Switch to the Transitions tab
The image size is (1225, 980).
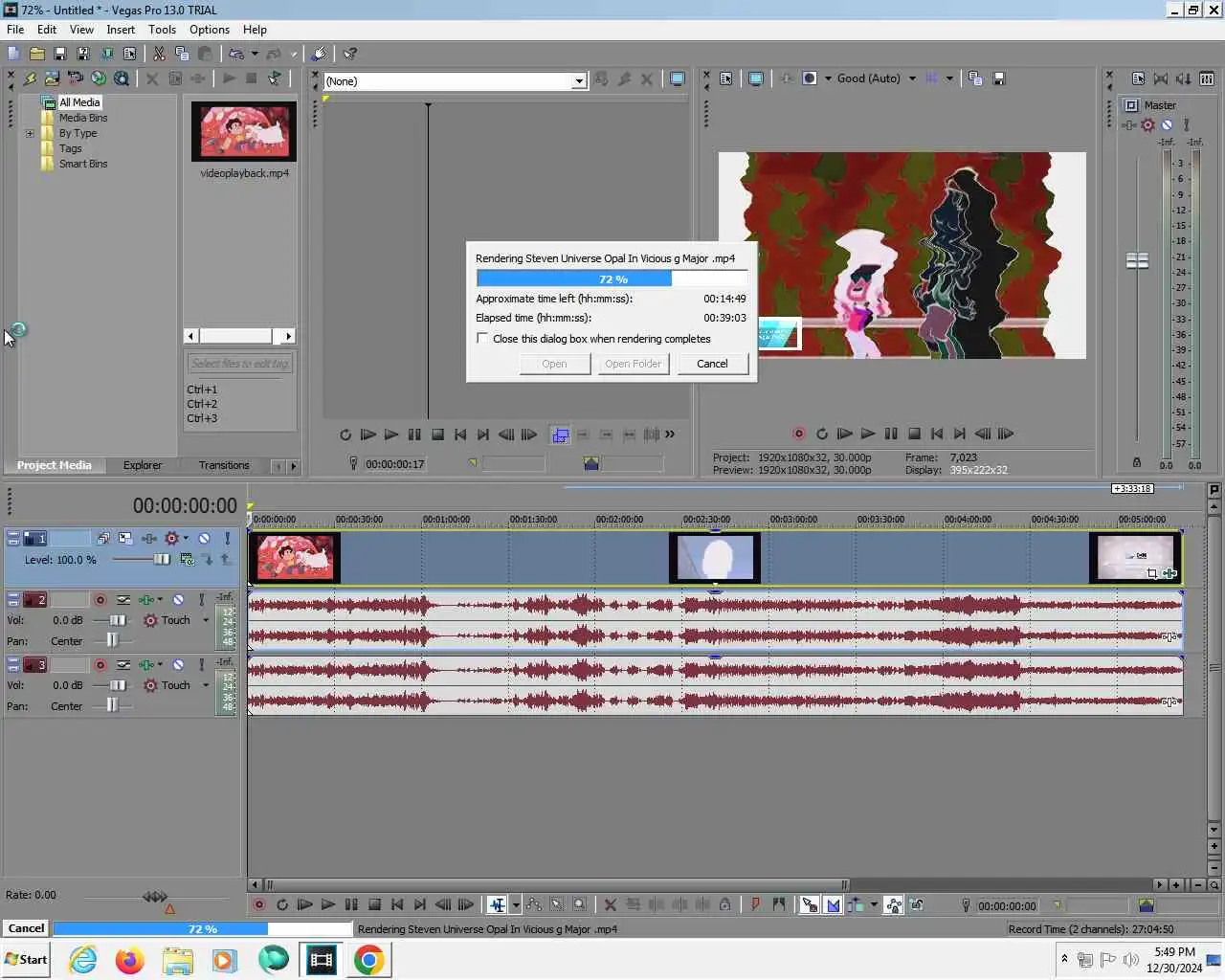pos(224,465)
